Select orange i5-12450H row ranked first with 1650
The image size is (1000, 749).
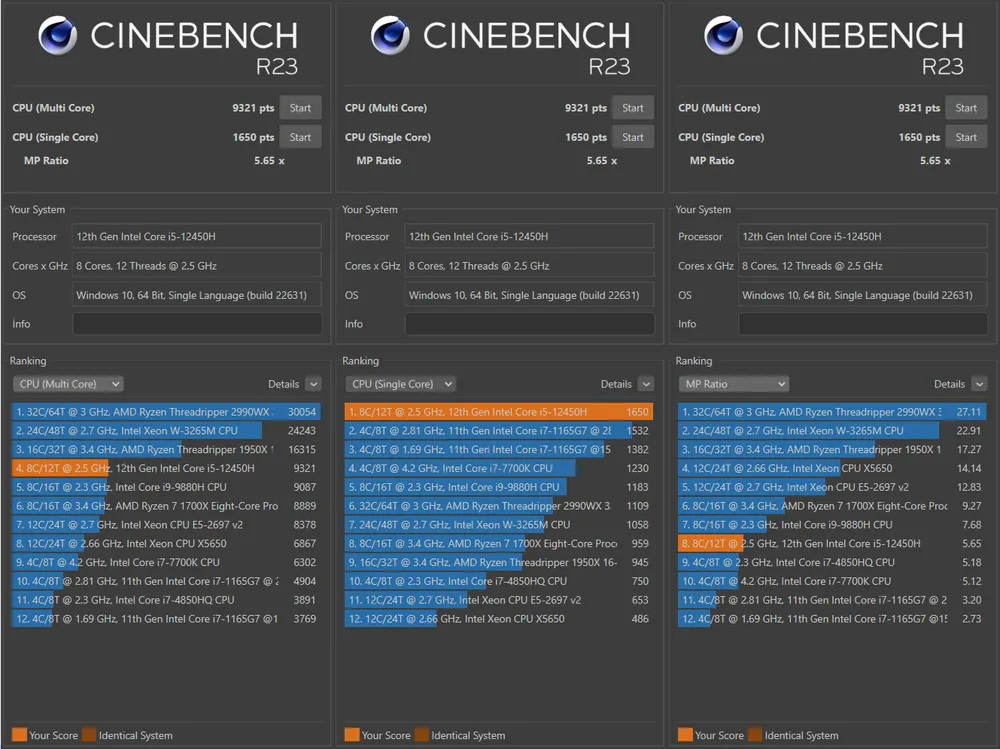click(x=498, y=412)
